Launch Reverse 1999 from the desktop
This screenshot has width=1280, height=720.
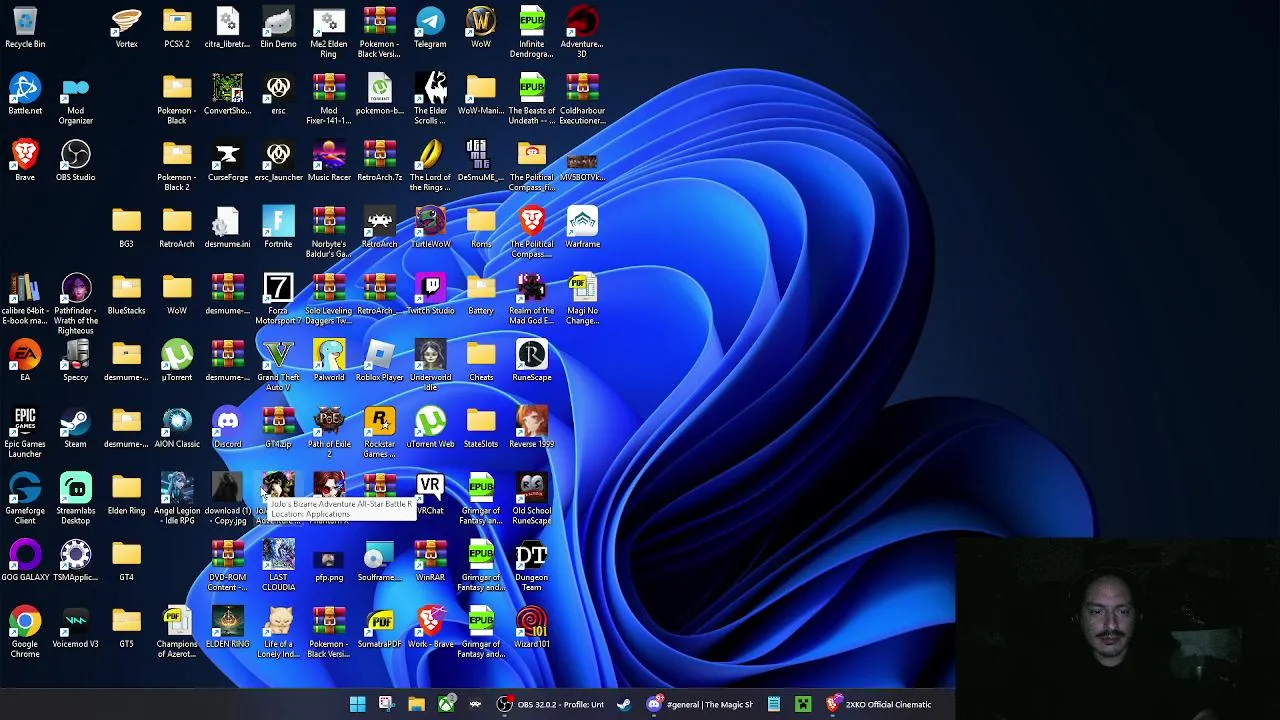(531, 428)
